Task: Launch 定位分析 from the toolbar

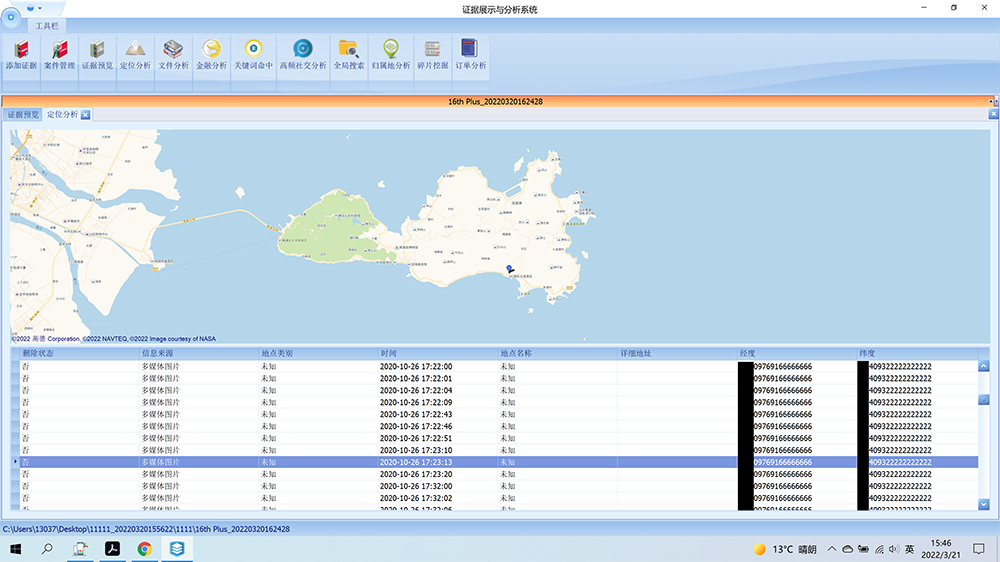Action: 135,55
